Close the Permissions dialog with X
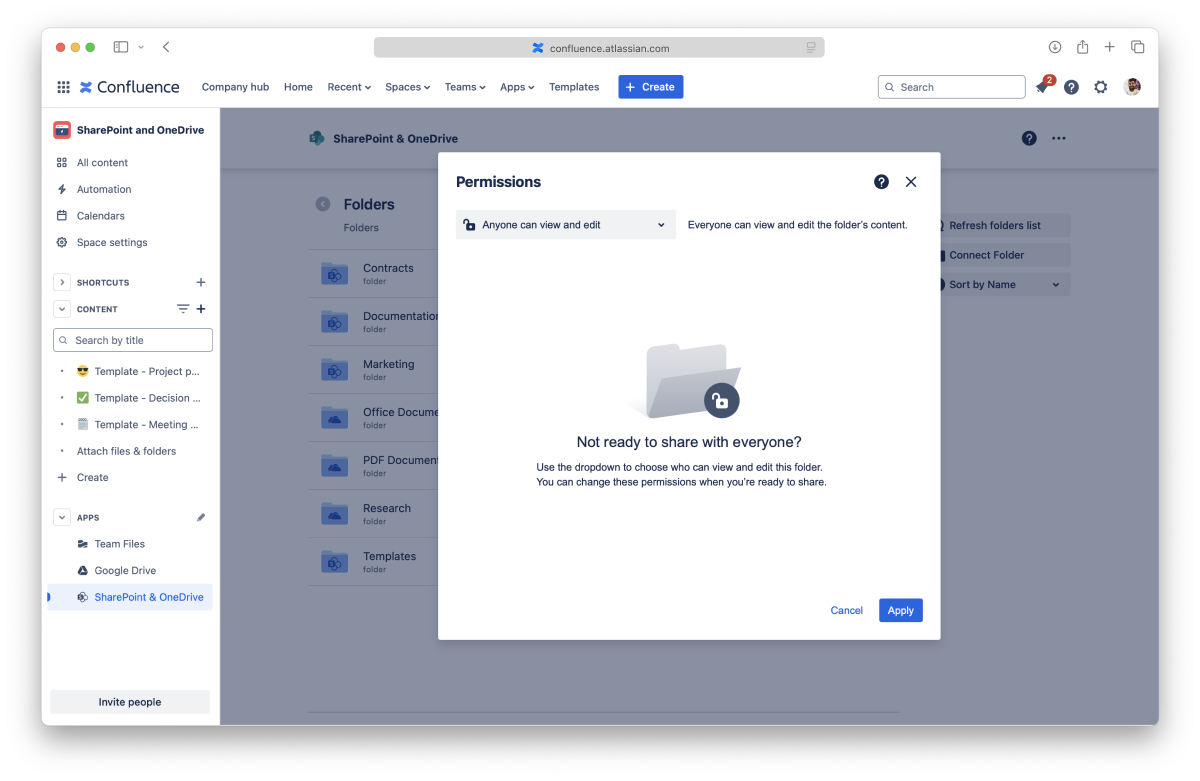 (911, 182)
